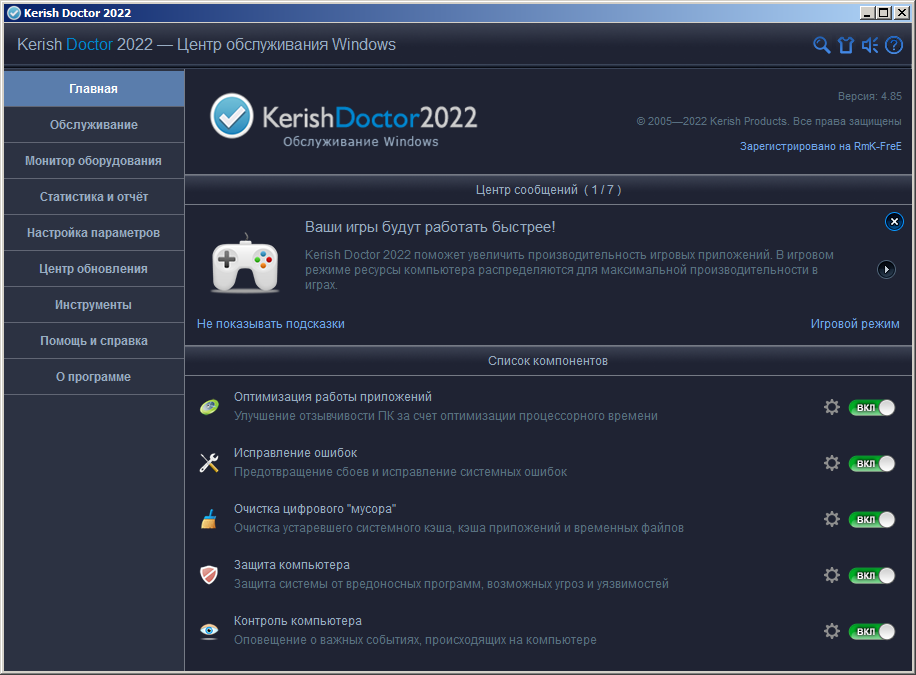
Task: Open settings gear for Контроль компьютера
Action: click(x=832, y=631)
